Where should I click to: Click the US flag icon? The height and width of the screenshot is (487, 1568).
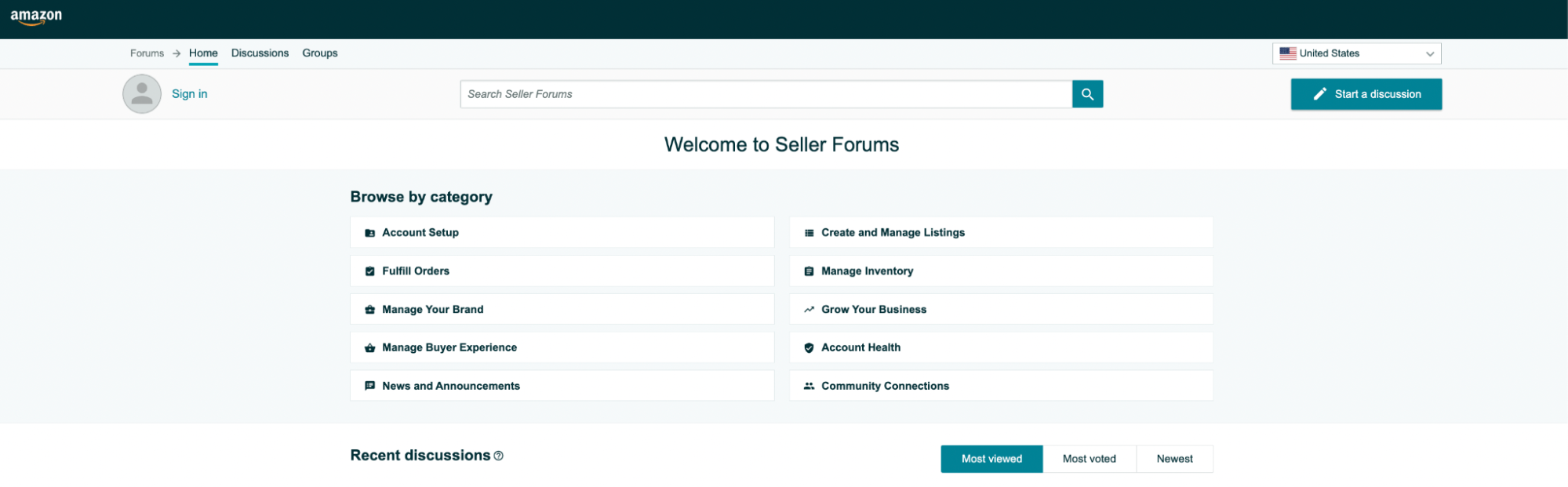tap(1288, 53)
